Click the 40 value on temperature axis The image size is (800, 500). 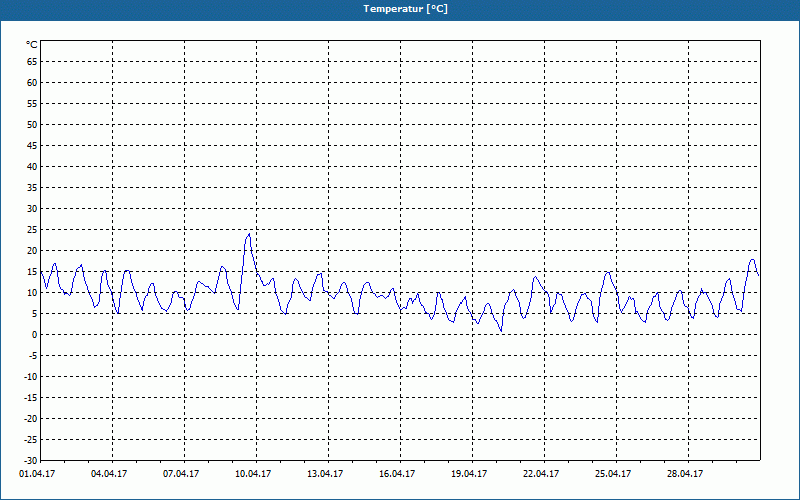[32, 167]
